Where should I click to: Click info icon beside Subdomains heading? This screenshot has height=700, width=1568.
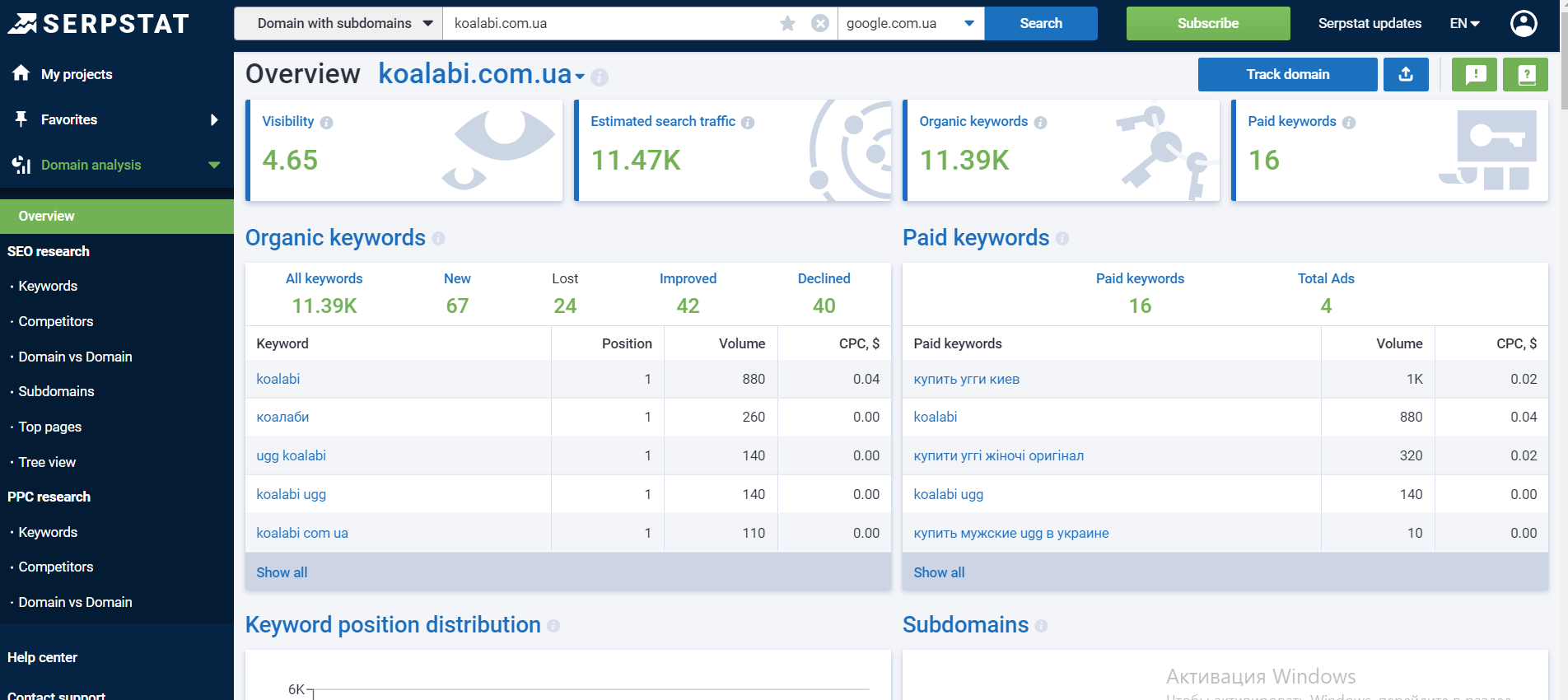pos(1041,626)
